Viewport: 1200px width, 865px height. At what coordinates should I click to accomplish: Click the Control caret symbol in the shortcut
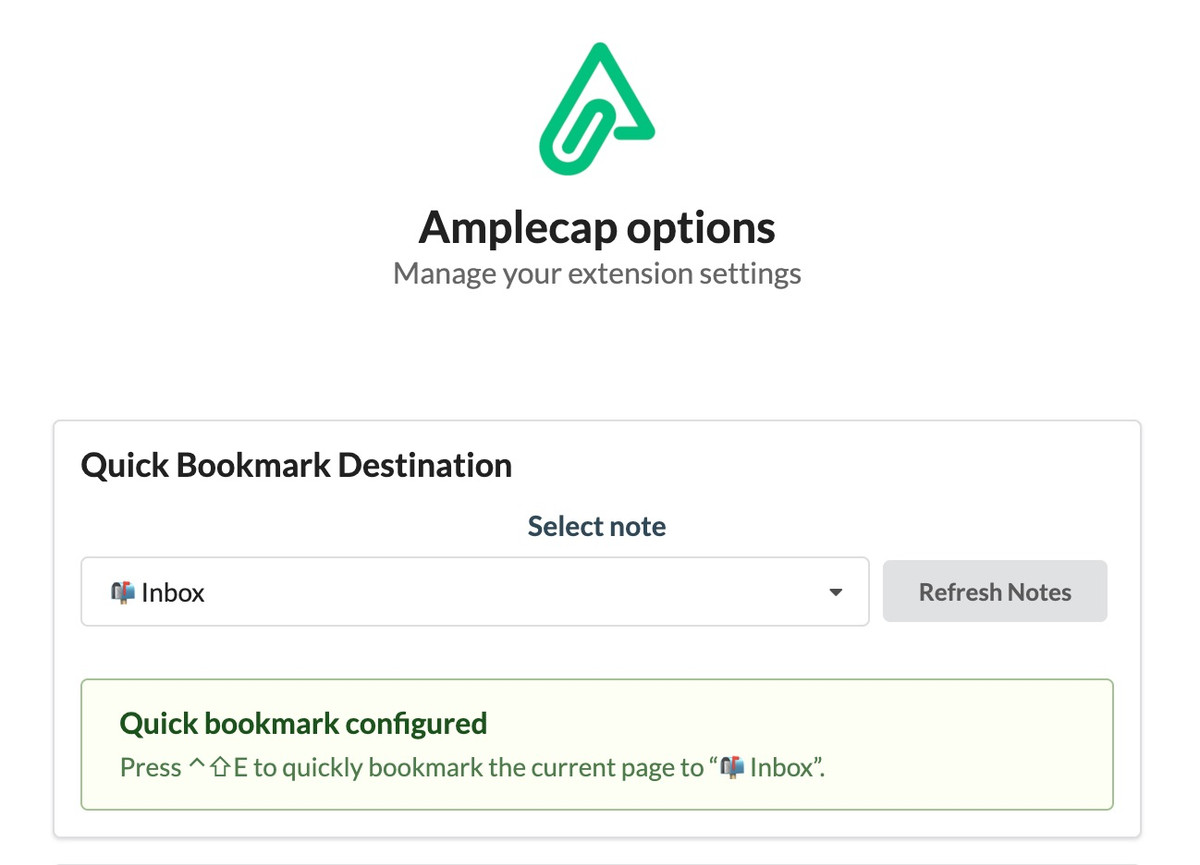click(196, 768)
